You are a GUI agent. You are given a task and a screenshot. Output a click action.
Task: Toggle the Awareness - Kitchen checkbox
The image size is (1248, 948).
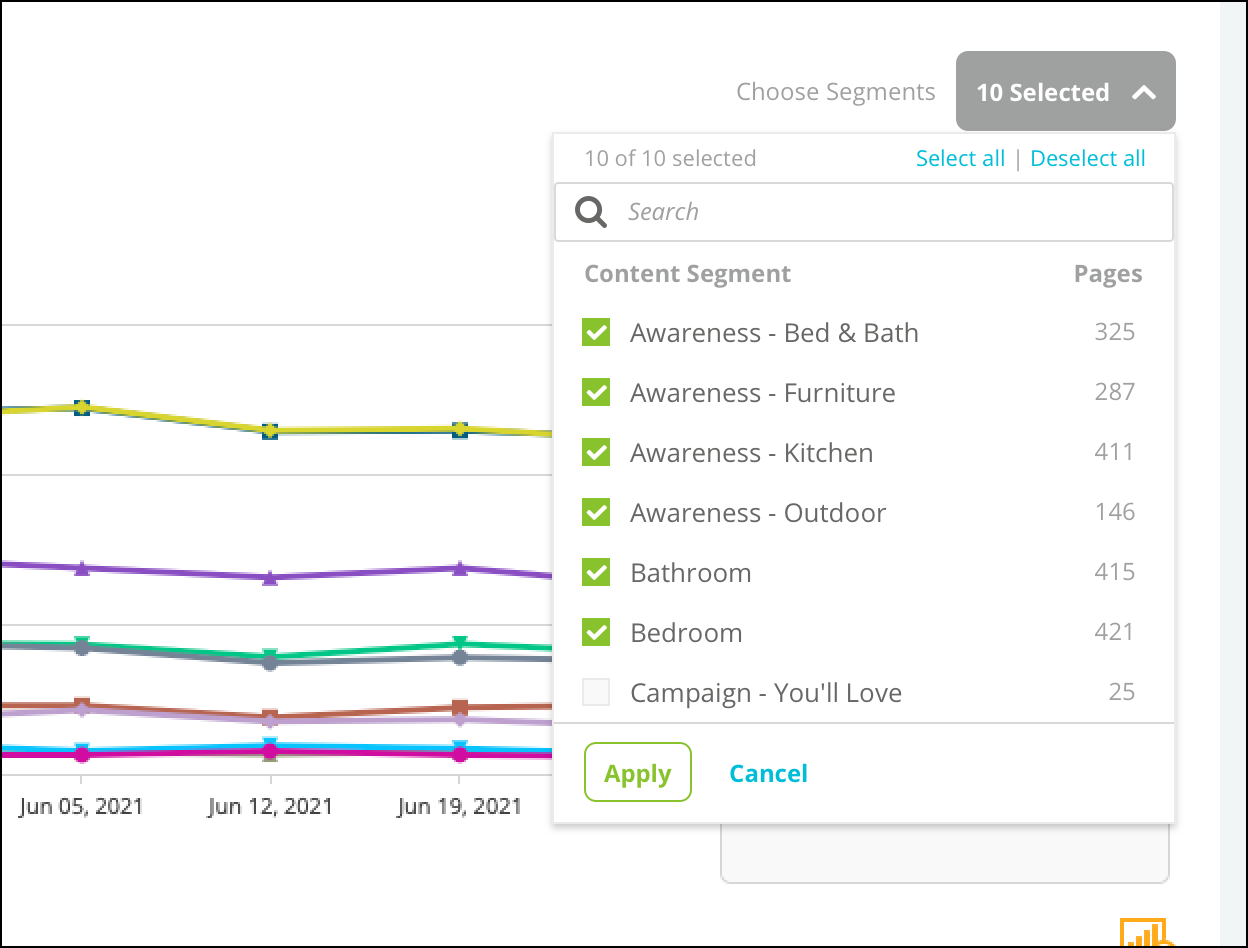(x=596, y=453)
